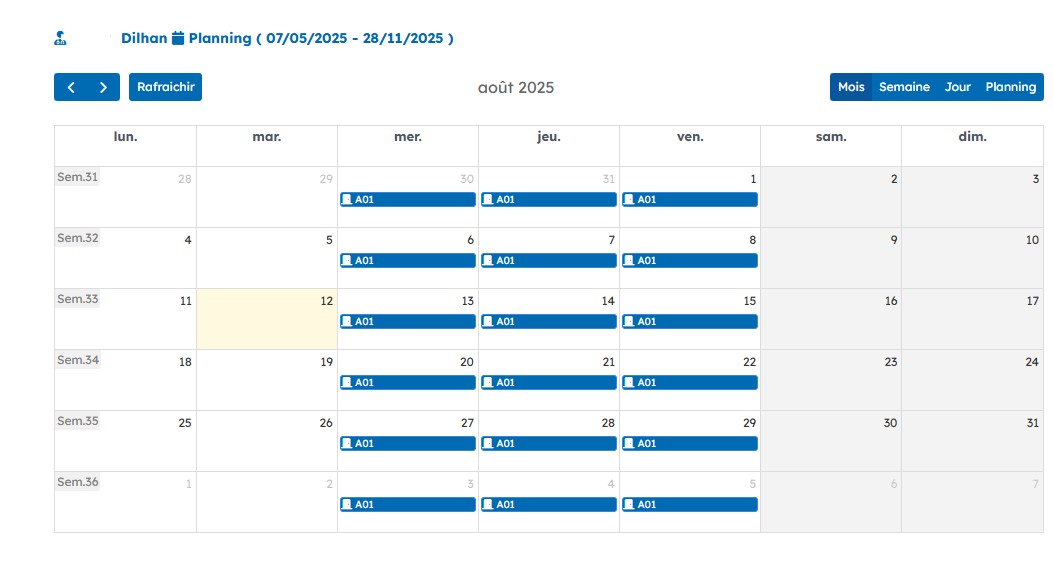The width and height of the screenshot is (1054, 577).
Task: Open the A01 event on August 20
Action: click(407, 383)
